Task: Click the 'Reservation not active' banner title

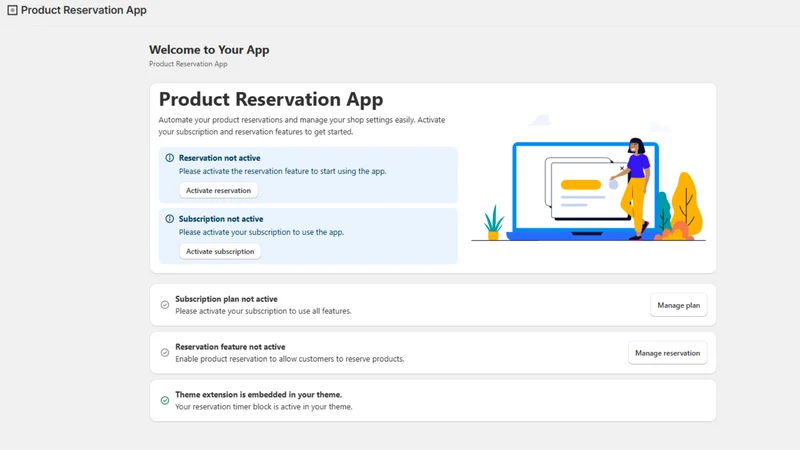Action: (x=219, y=158)
